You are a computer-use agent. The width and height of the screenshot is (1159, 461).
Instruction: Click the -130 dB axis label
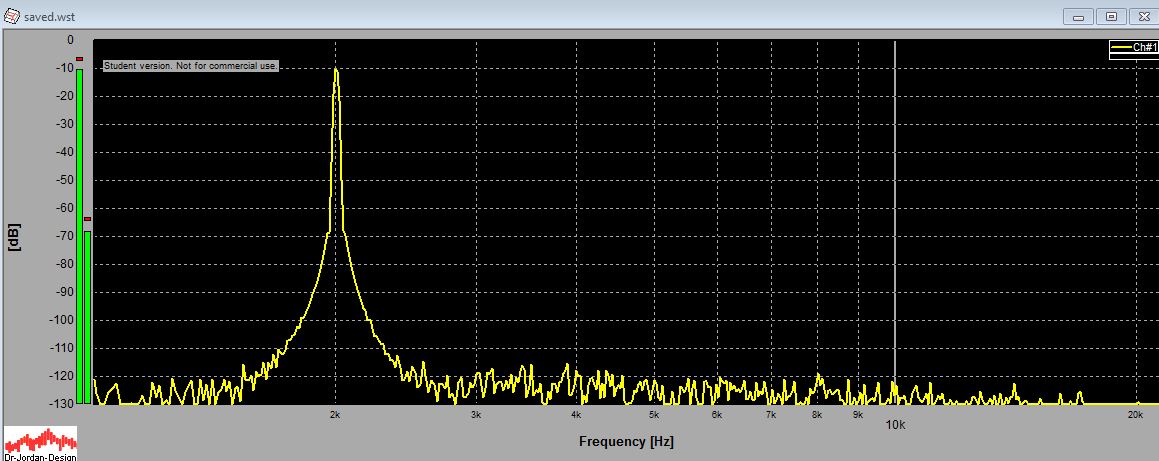coord(61,403)
